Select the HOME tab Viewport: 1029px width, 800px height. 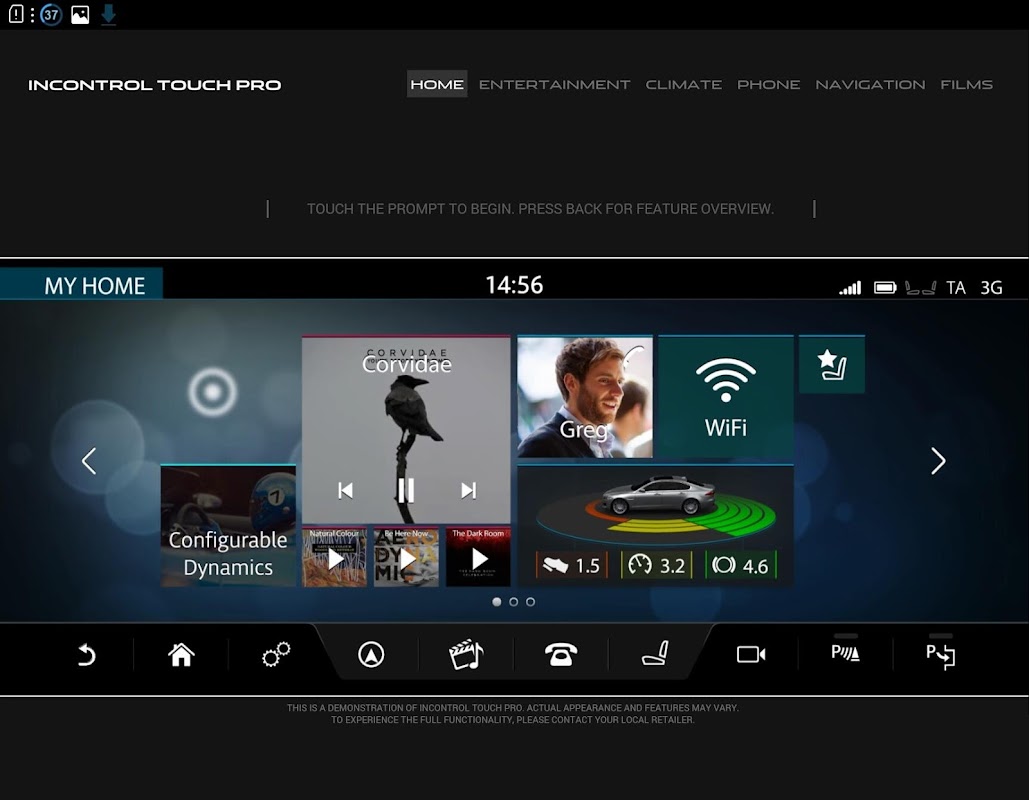point(437,84)
